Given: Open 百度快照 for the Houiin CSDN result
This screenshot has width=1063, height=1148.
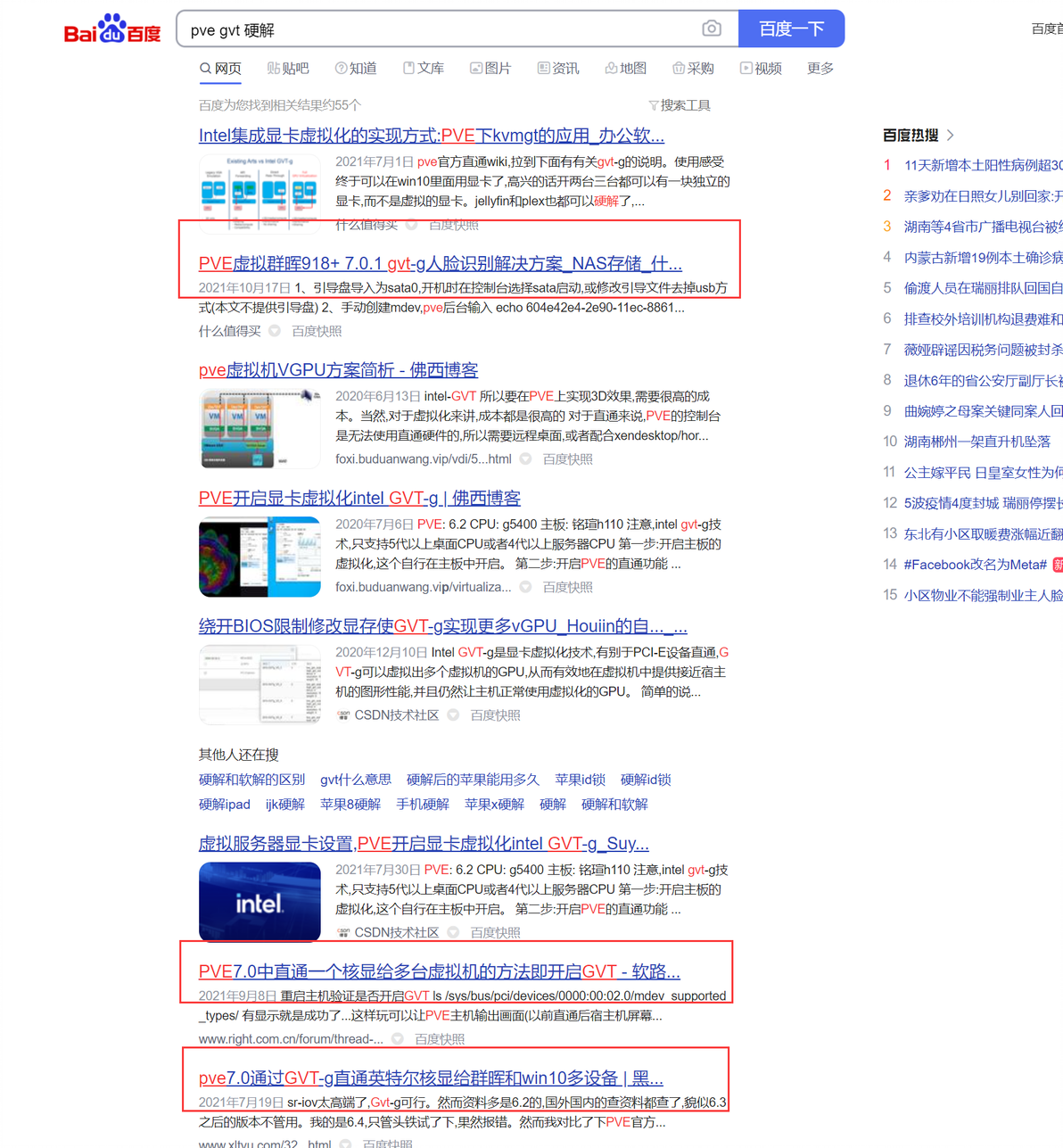Looking at the screenshot, I should tap(496, 715).
